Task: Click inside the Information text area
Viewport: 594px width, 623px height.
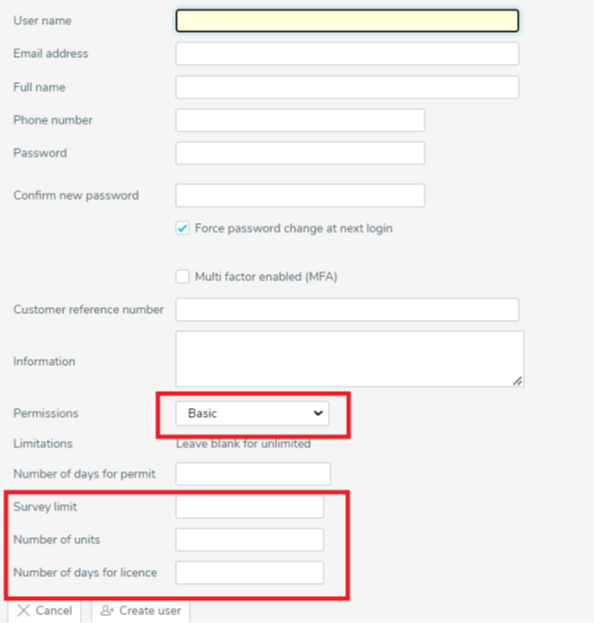Action: pos(350,359)
